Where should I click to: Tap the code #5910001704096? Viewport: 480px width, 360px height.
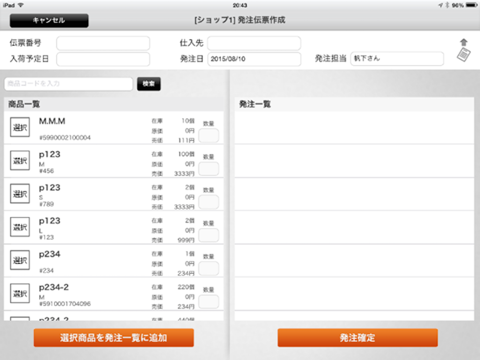tap(65, 304)
